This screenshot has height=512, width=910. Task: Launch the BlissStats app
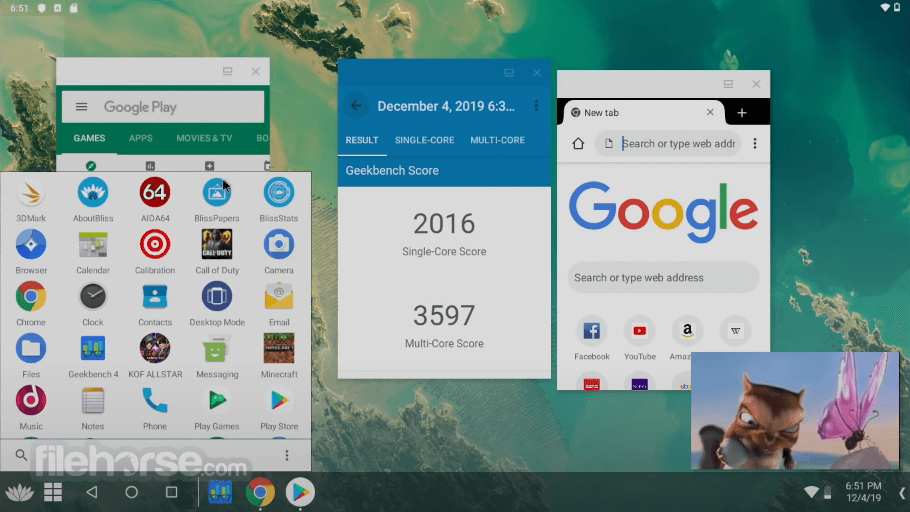[279, 192]
